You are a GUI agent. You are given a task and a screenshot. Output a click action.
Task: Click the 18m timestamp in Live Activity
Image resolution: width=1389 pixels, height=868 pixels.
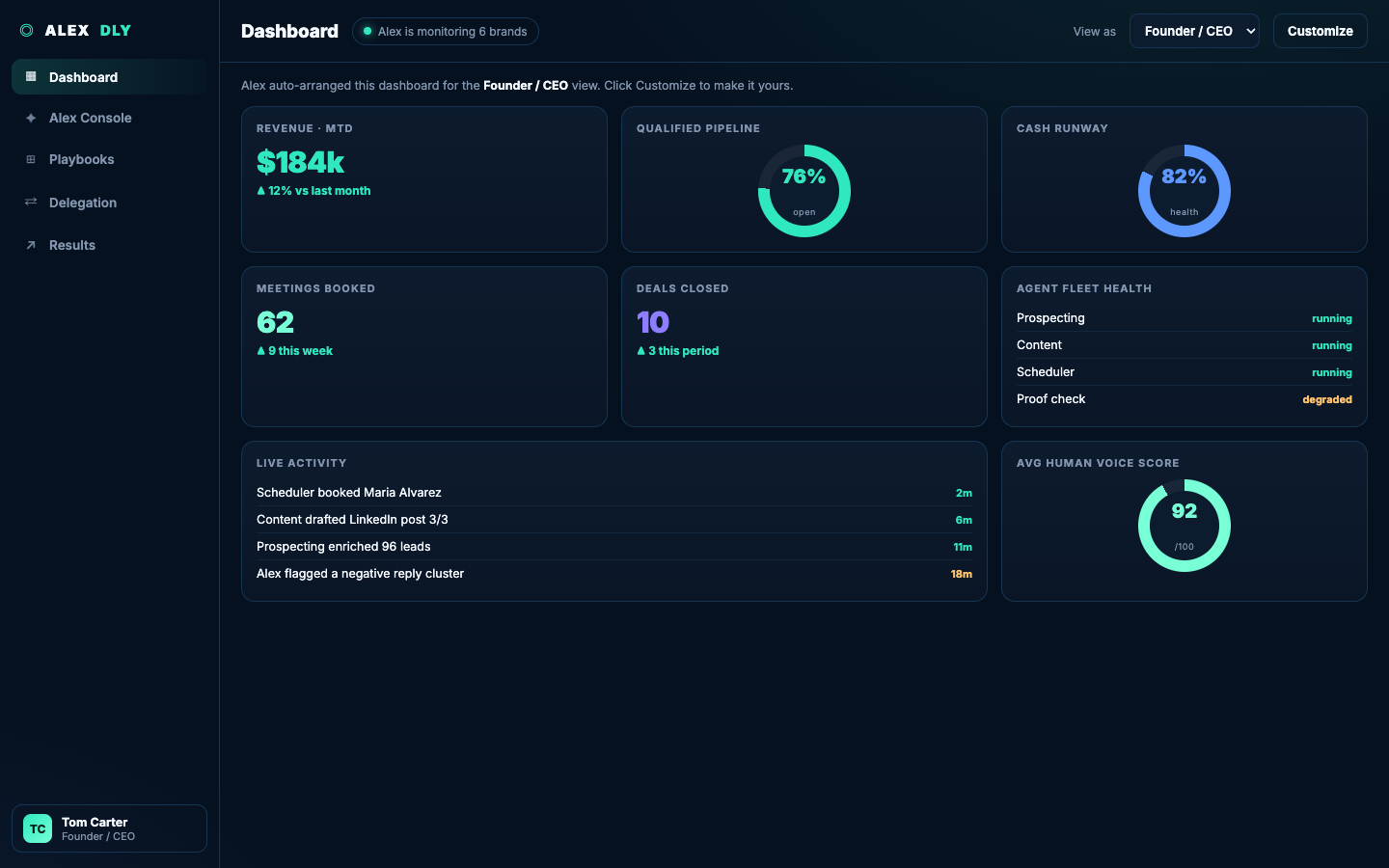tap(962, 574)
